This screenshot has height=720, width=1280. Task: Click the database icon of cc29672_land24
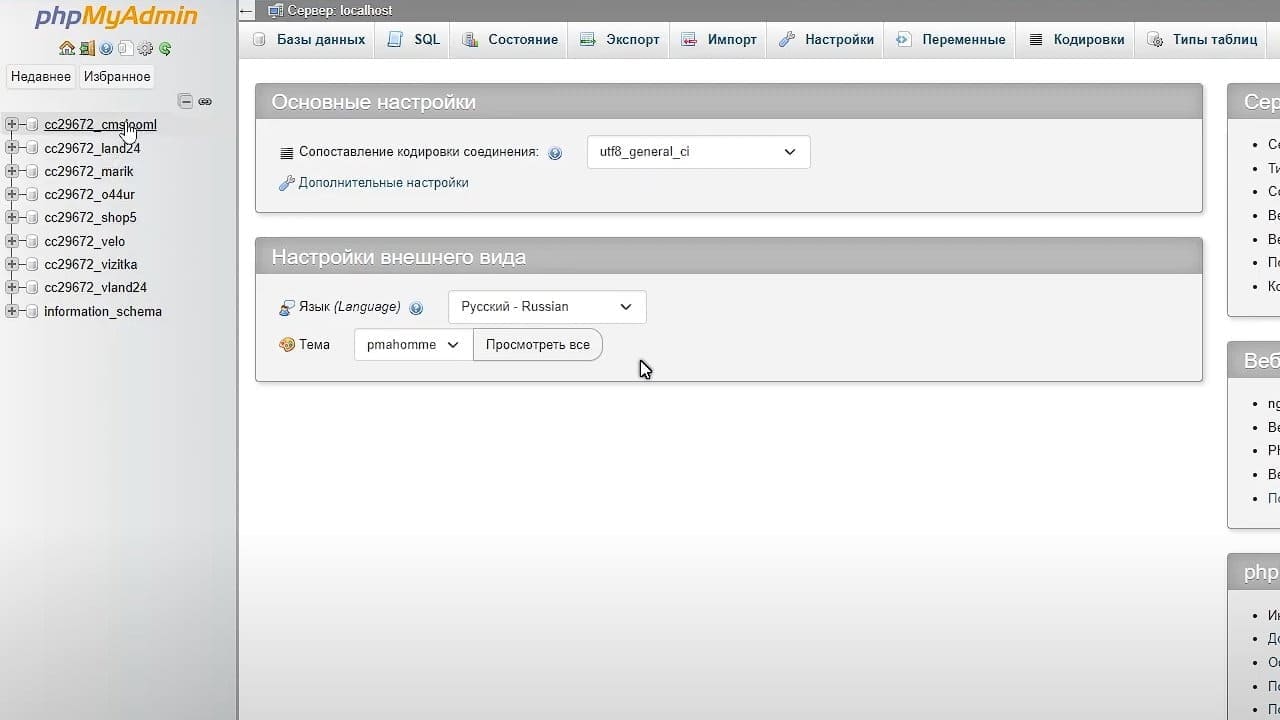(32, 148)
